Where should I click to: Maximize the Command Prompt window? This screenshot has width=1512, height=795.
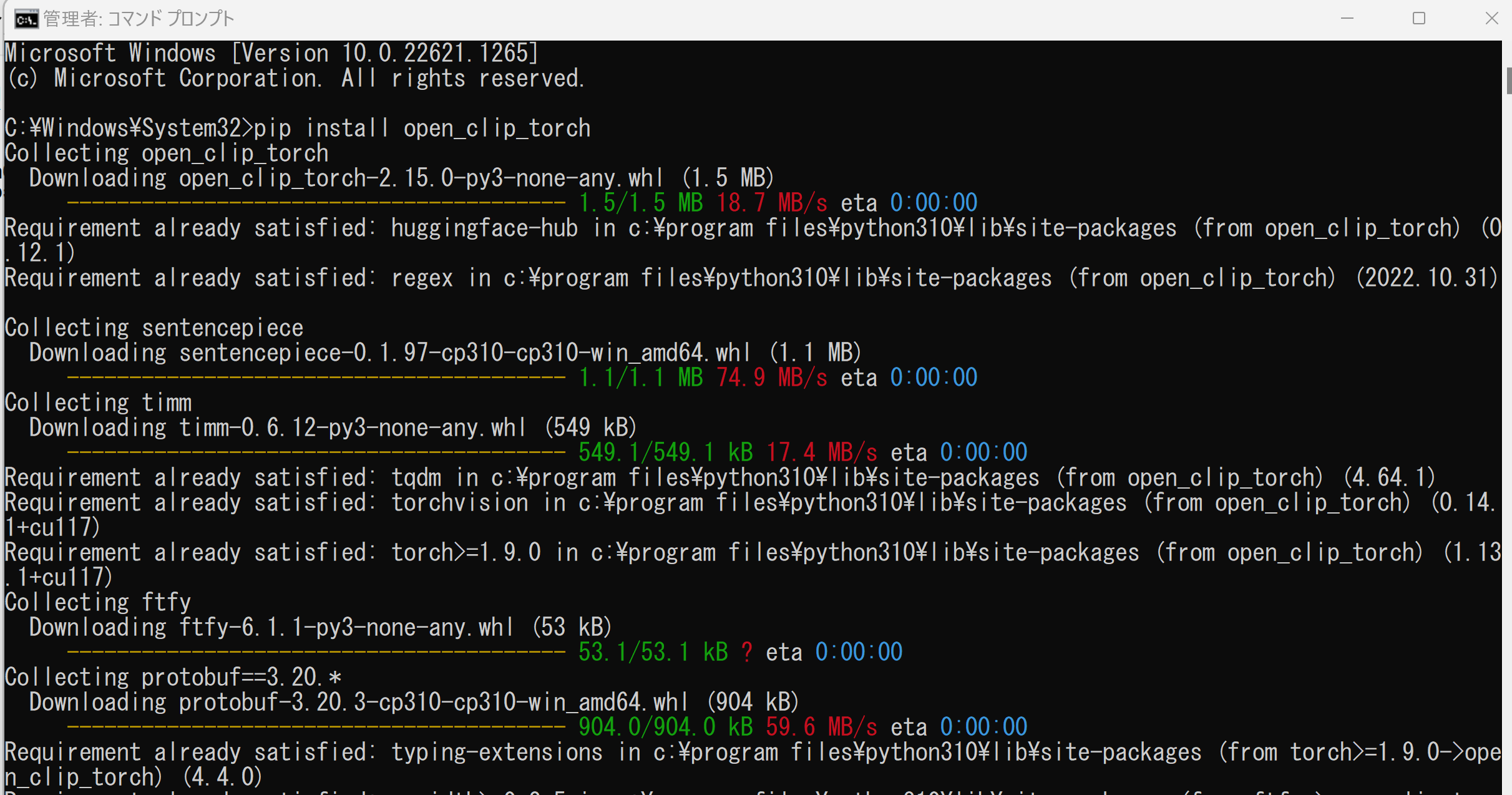1419,19
